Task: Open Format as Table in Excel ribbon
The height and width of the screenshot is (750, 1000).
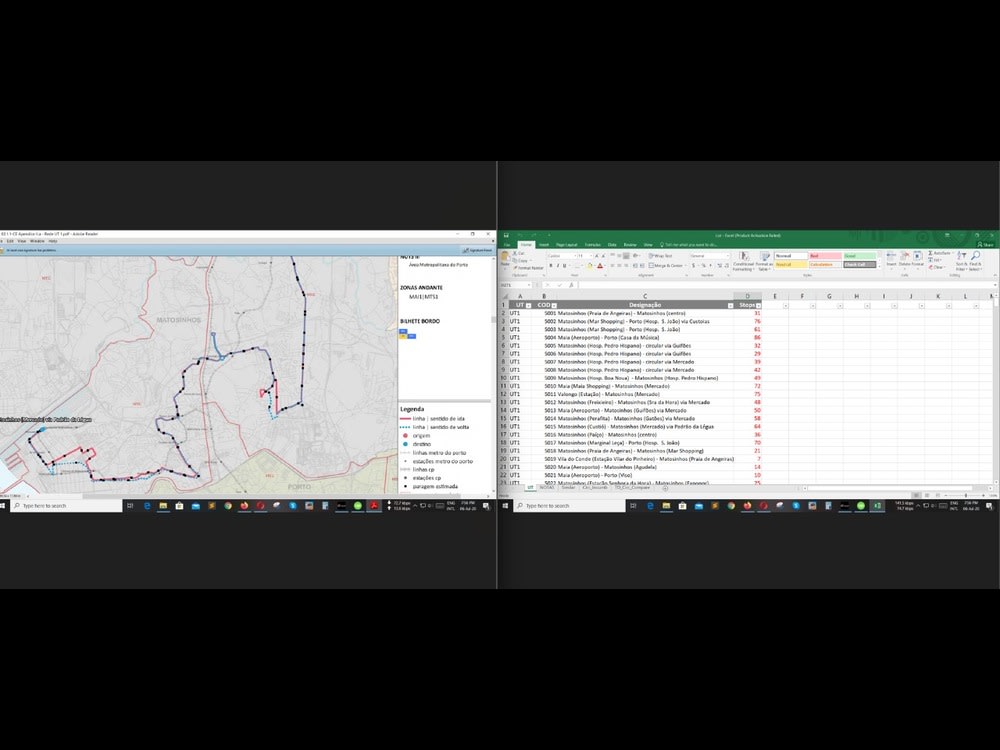Action: pyautogui.click(x=764, y=261)
